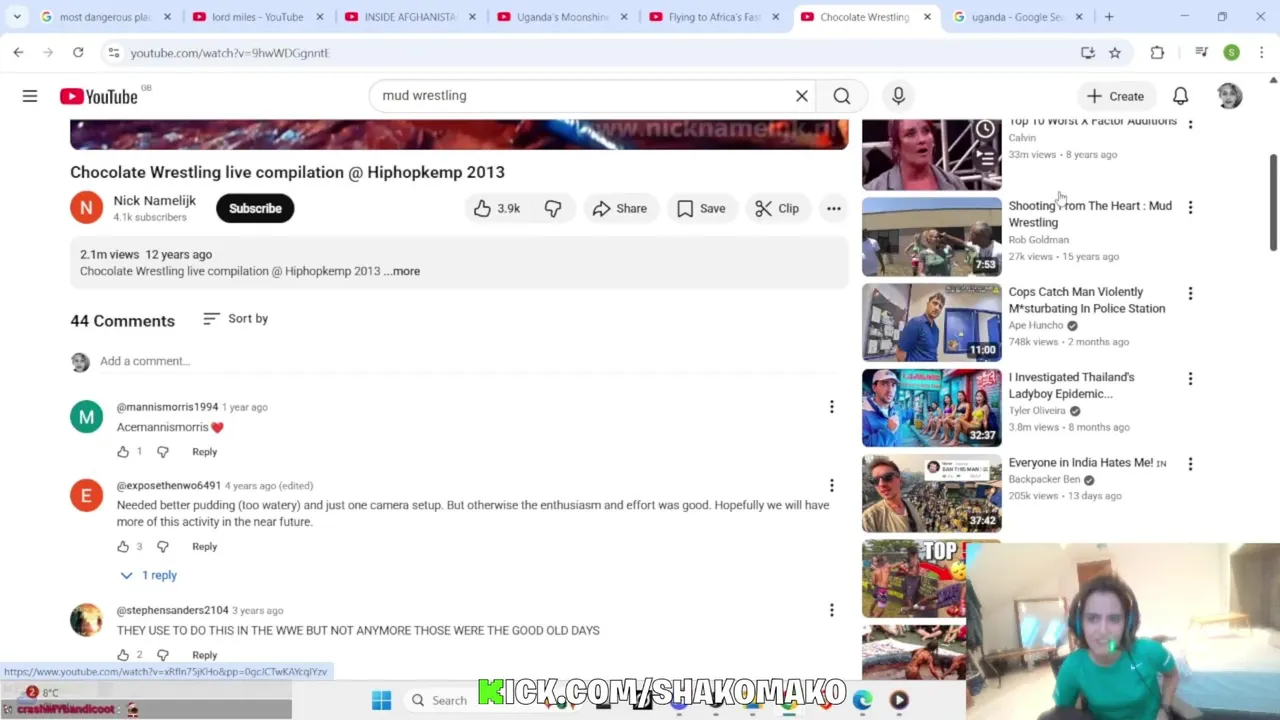Clip the video with scissors button

point(777,208)
